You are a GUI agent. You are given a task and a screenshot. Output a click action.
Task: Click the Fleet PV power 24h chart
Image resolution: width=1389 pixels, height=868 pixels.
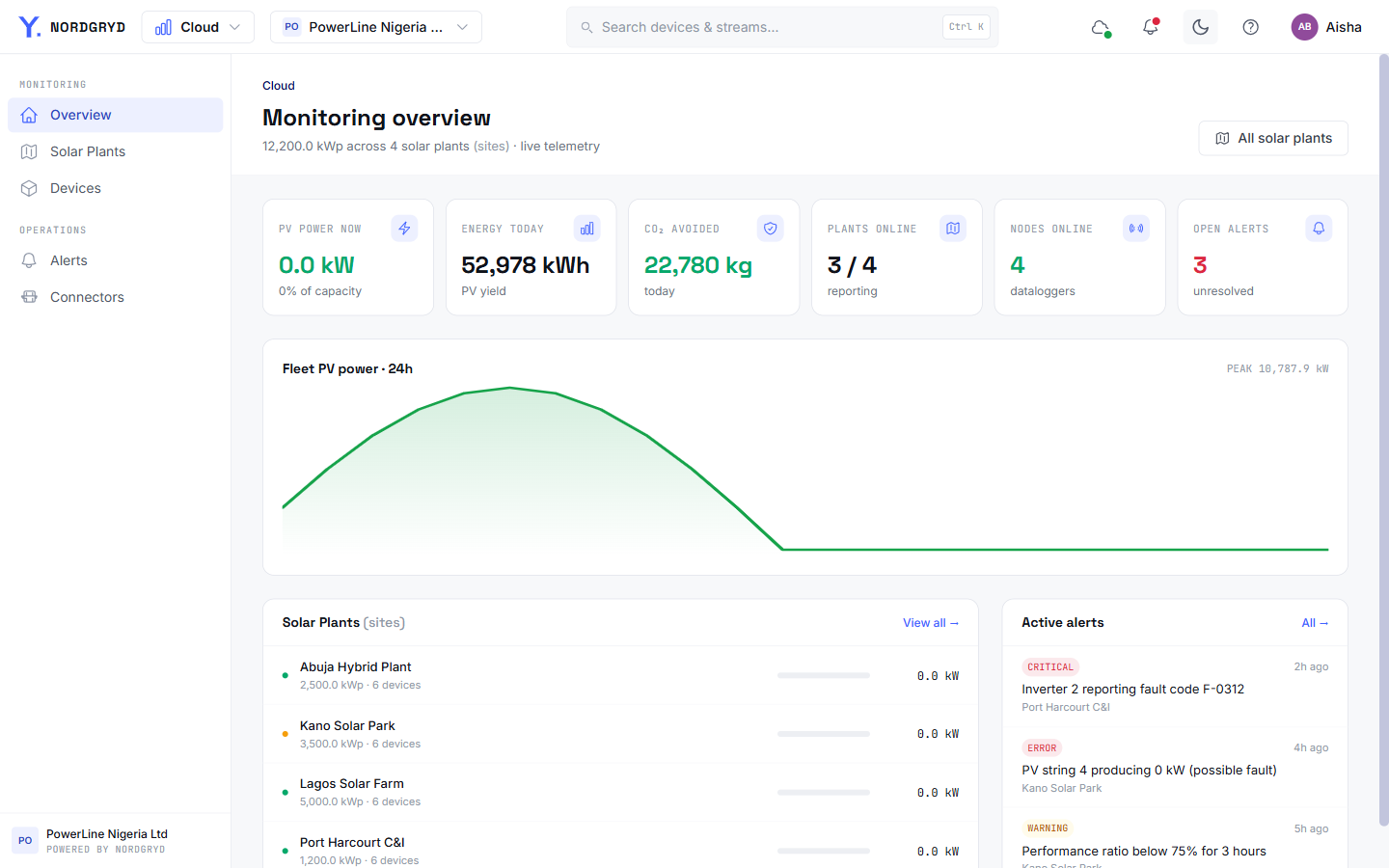point(805,468)
